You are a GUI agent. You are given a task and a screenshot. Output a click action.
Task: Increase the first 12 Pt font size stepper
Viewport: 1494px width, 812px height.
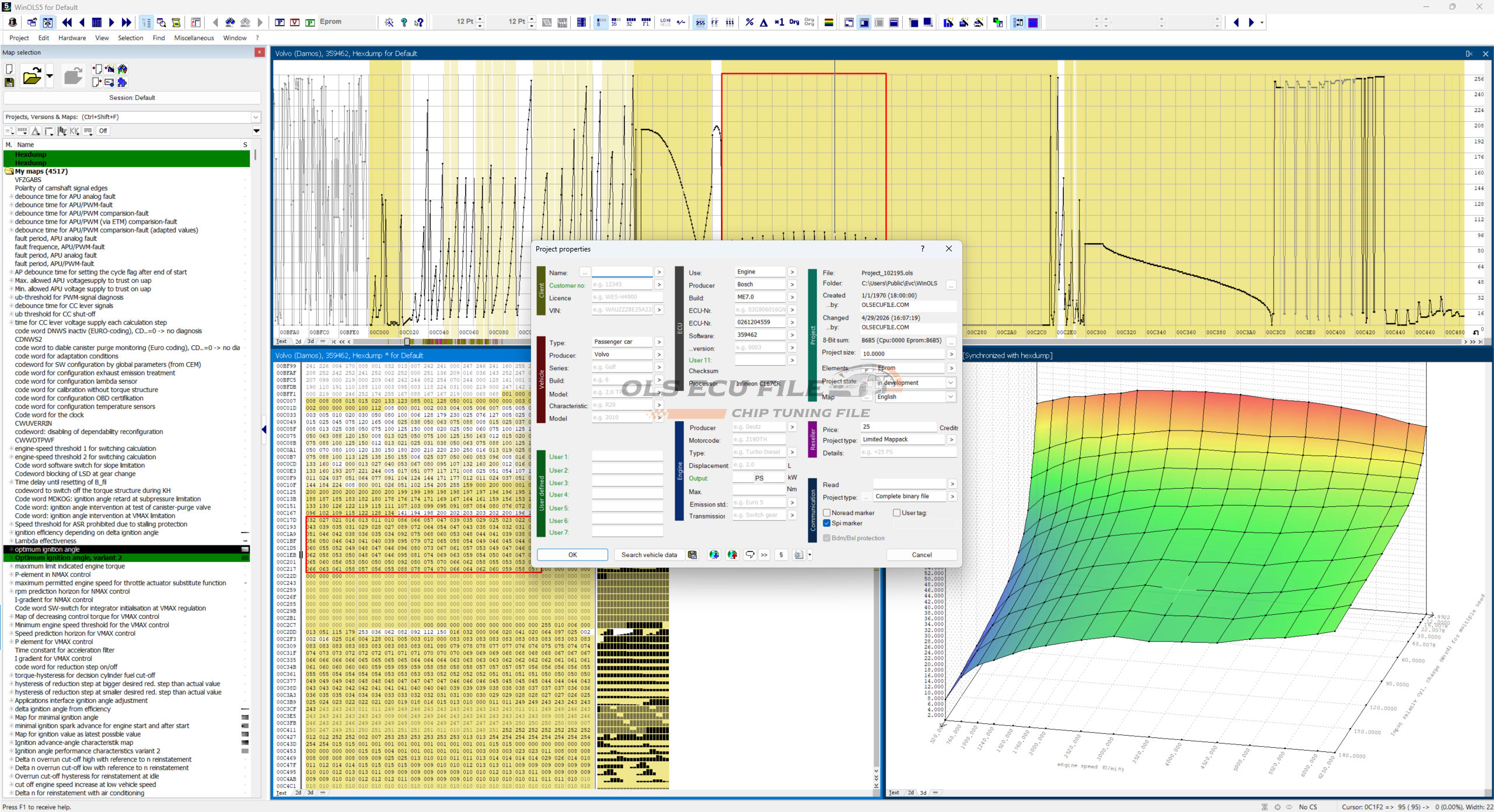[x=480, y=19]
